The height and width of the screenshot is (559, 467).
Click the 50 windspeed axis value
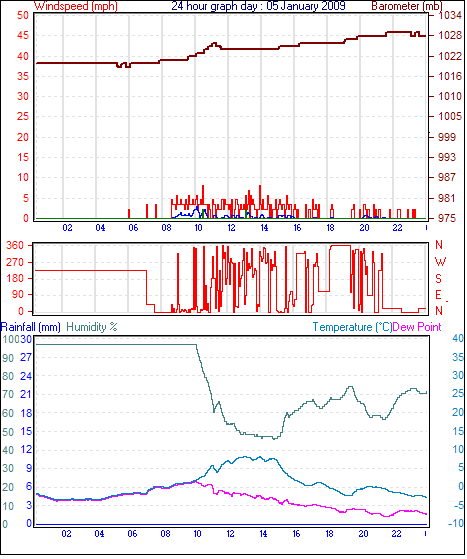(23, 15)
